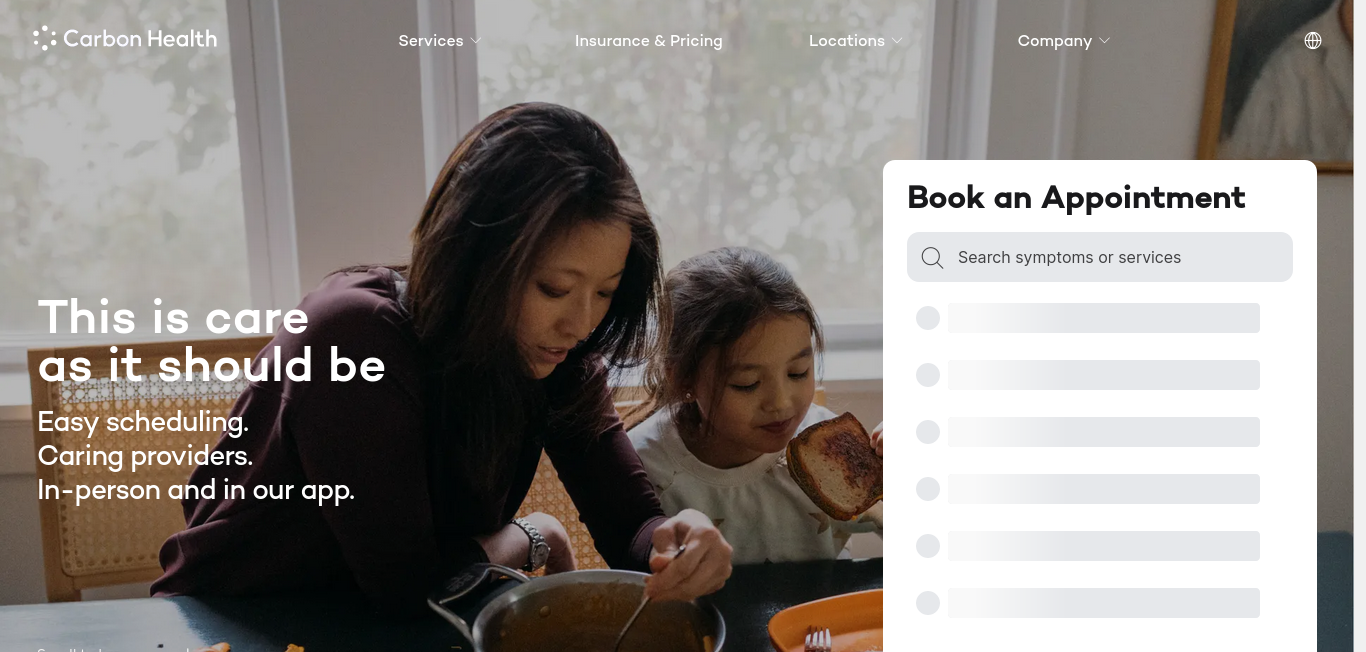
Task: Select the last loading option circle
Action: pyautogui.click(x=928, y=603)
